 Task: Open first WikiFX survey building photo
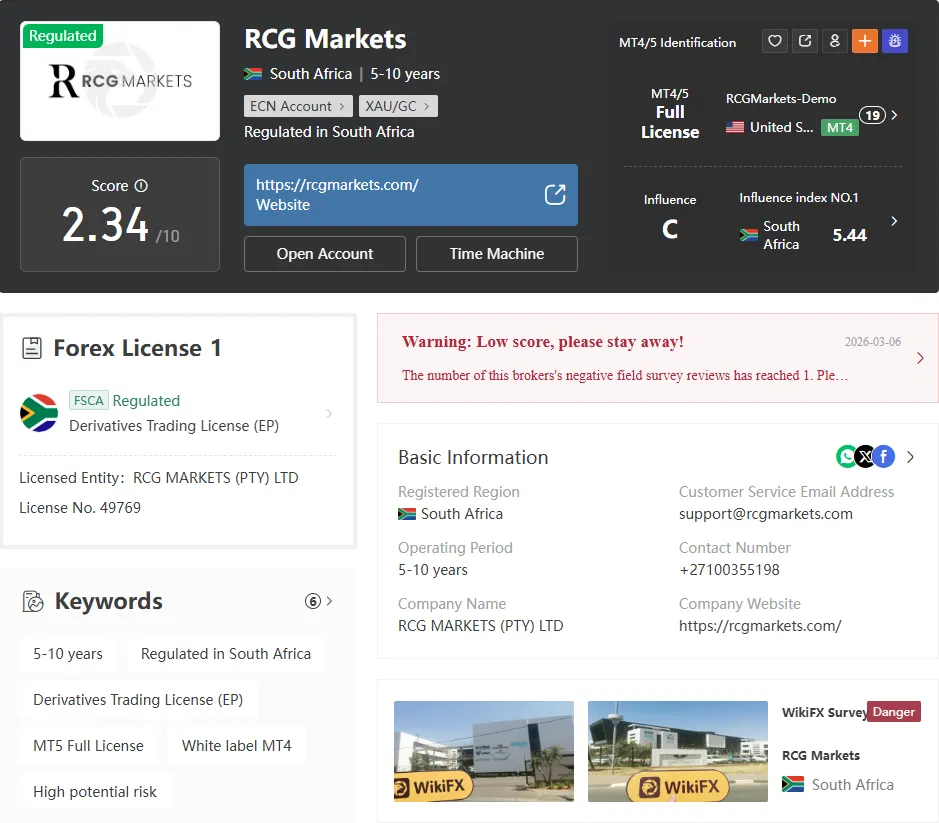click(x=484, y=751)
